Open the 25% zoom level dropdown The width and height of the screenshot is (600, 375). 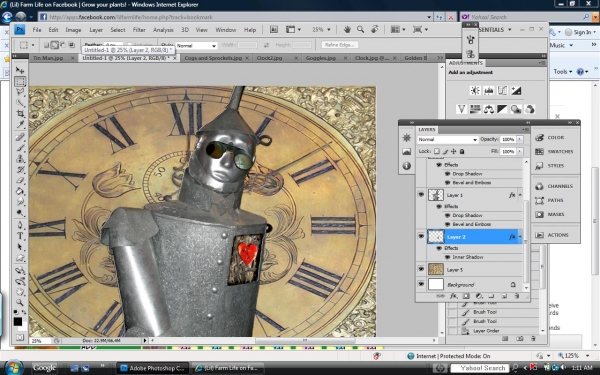(328, 29)
